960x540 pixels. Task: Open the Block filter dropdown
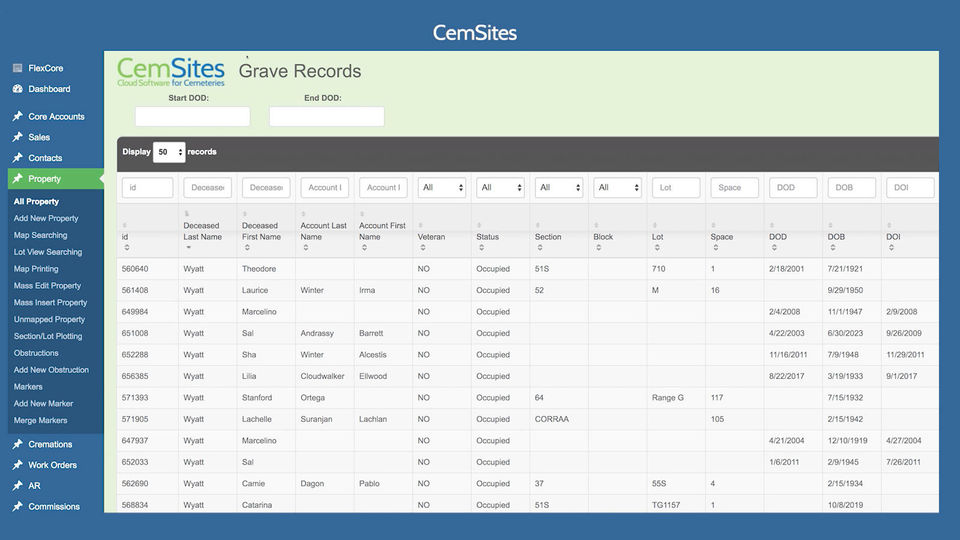click(x=617, y=187)
